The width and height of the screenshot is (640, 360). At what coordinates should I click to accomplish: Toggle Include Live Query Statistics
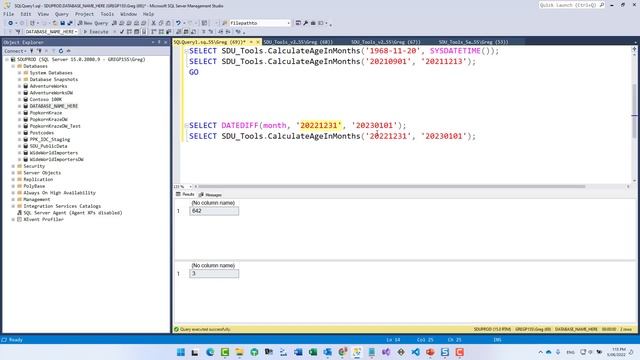[x=161, y=31]
